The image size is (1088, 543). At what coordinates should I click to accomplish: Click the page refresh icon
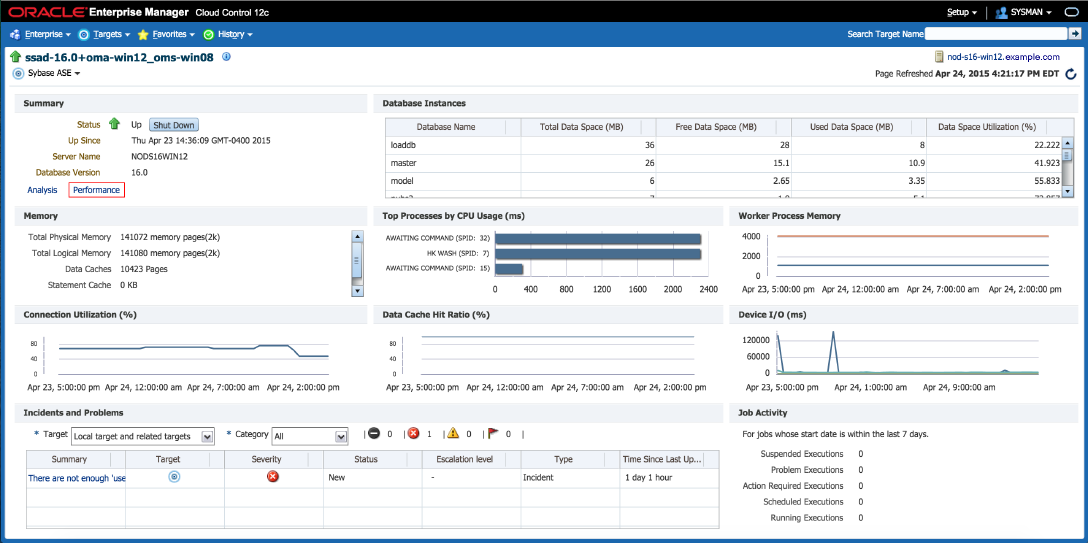pos(1071,74)
